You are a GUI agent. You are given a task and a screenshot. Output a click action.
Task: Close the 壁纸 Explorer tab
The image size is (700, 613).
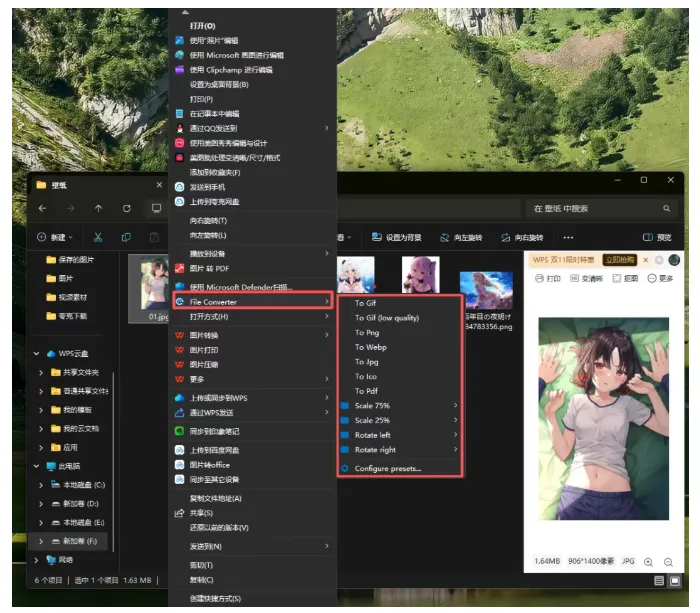click(x=159, y=184)
